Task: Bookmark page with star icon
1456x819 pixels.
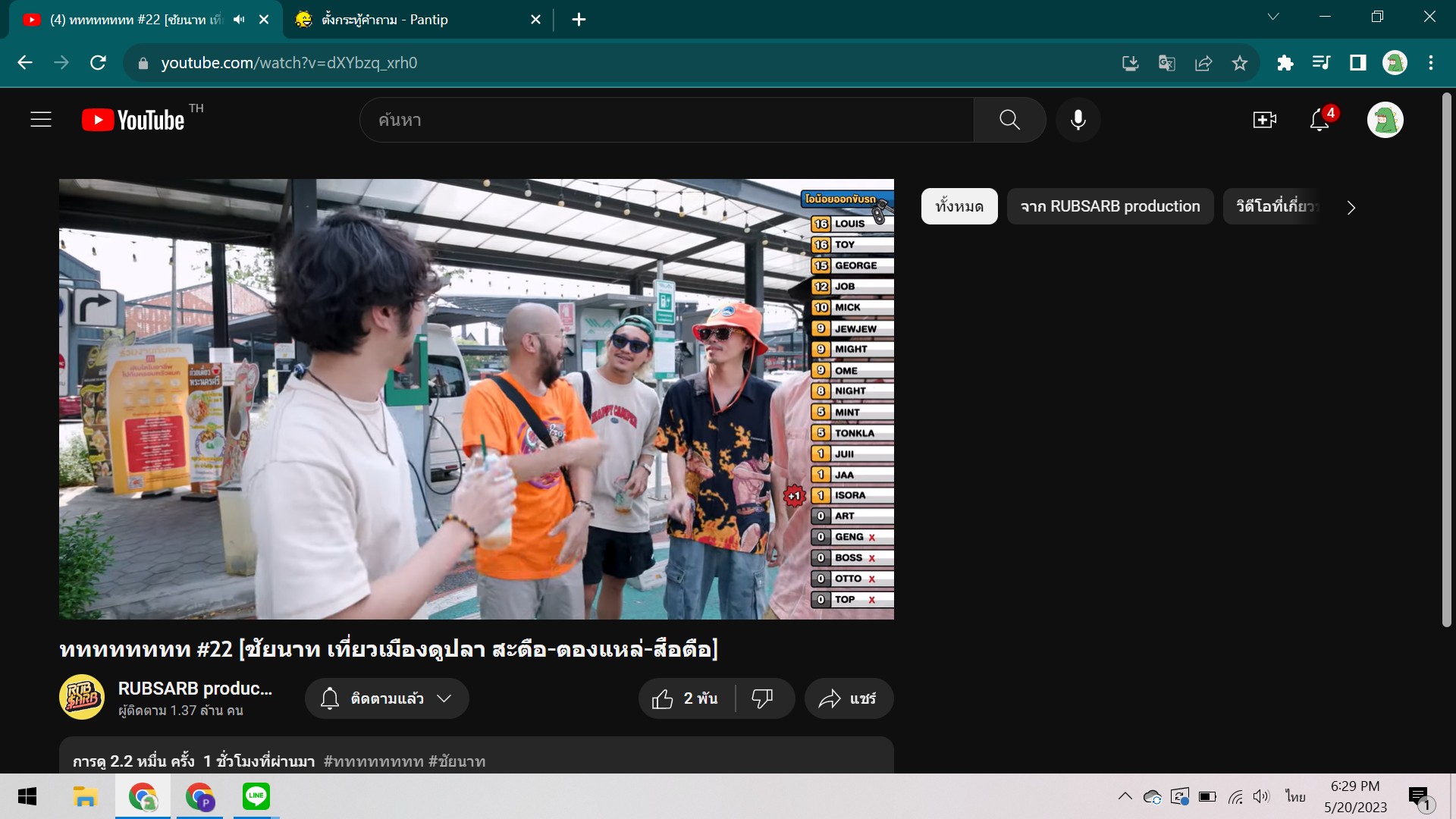Action: (x=1240, y=63)
